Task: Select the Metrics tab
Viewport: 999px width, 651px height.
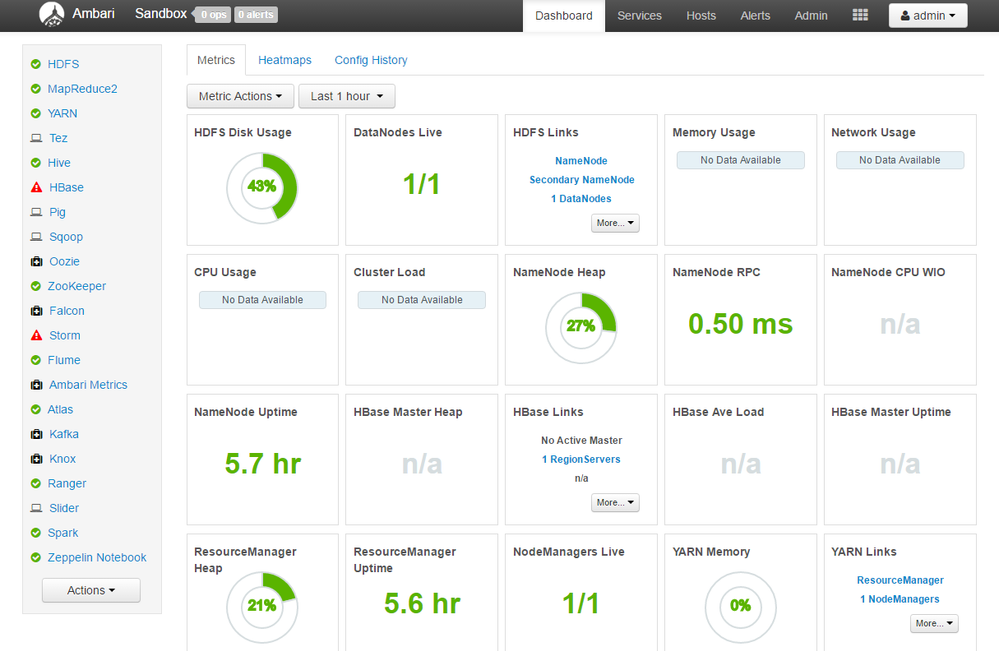Action: [x=216, y=60]
